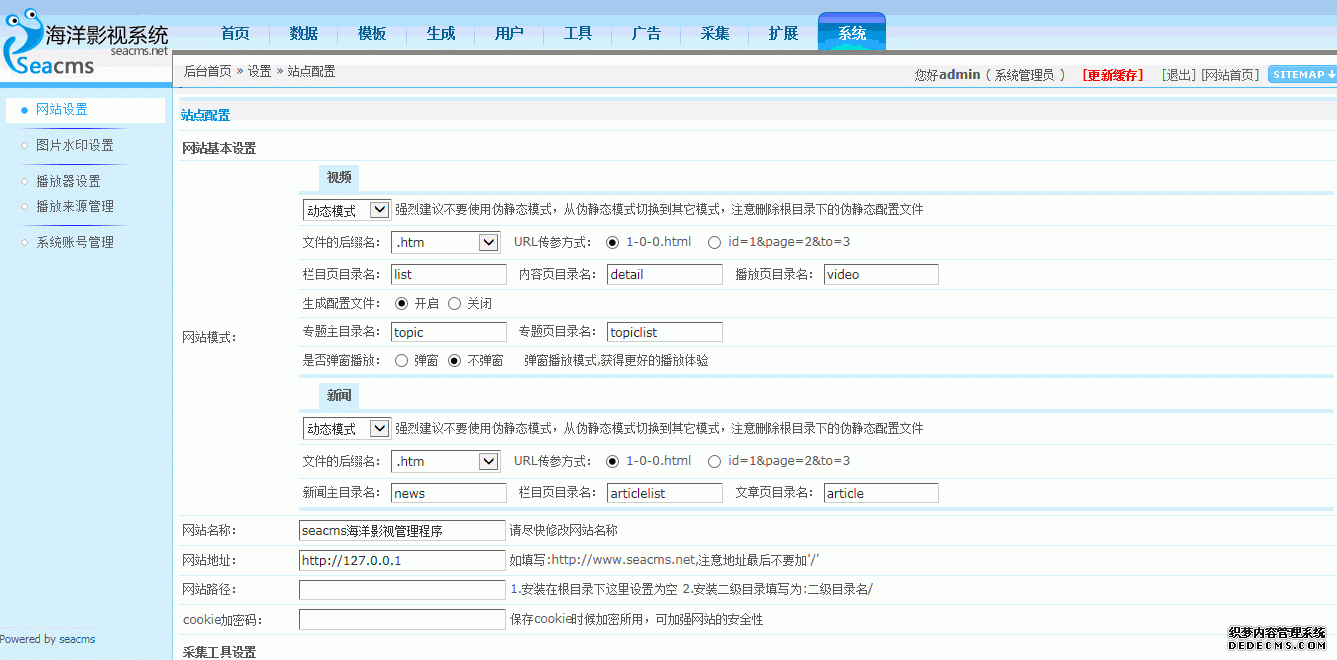Image resolution: width=1337 pixels, height=660 pixels.
Task: Select 播放器设置 in the sidebar
Action: 68,182
